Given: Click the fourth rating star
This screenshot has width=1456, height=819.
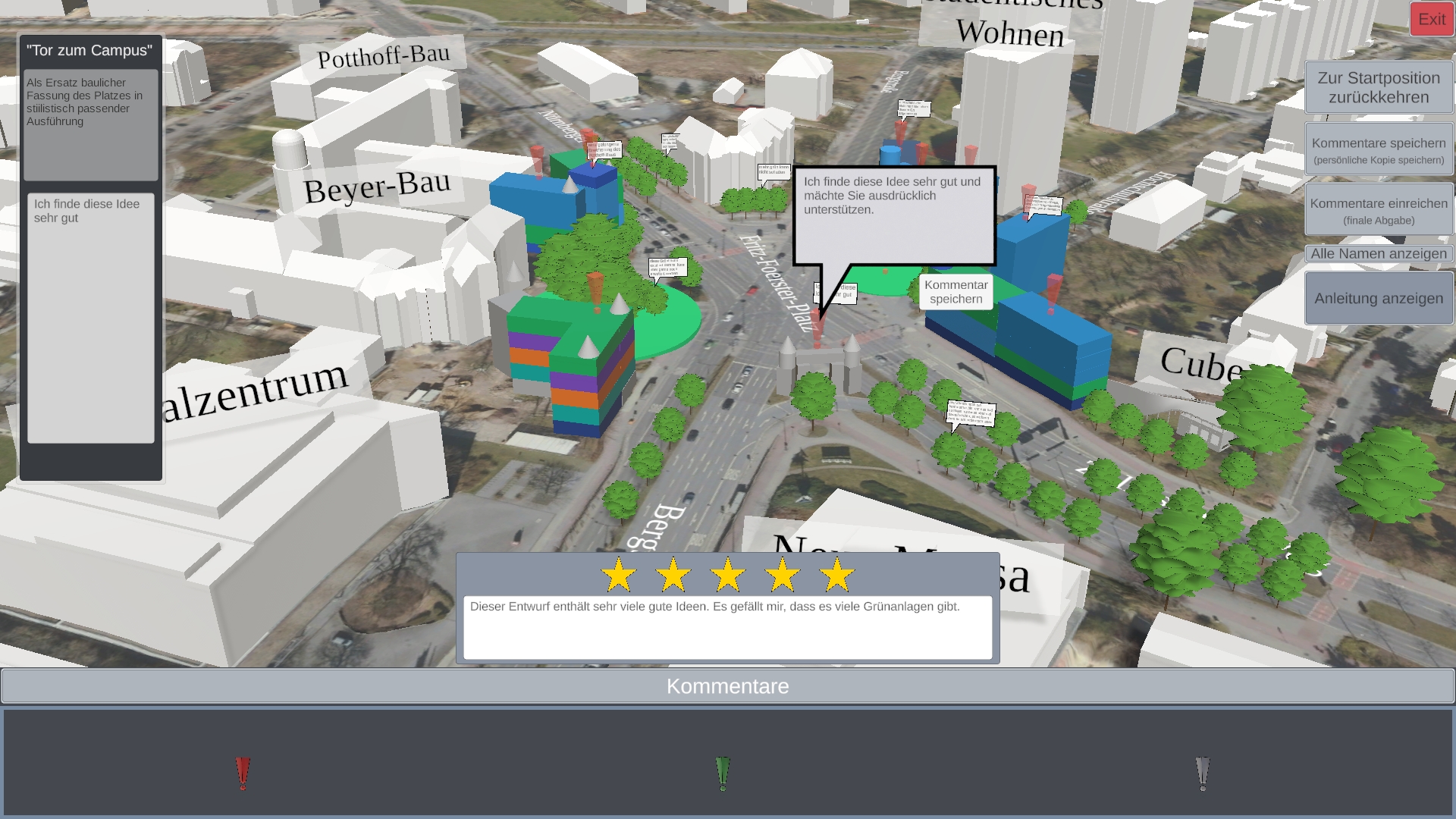Looking at the screenshot, I should point(783,576).
